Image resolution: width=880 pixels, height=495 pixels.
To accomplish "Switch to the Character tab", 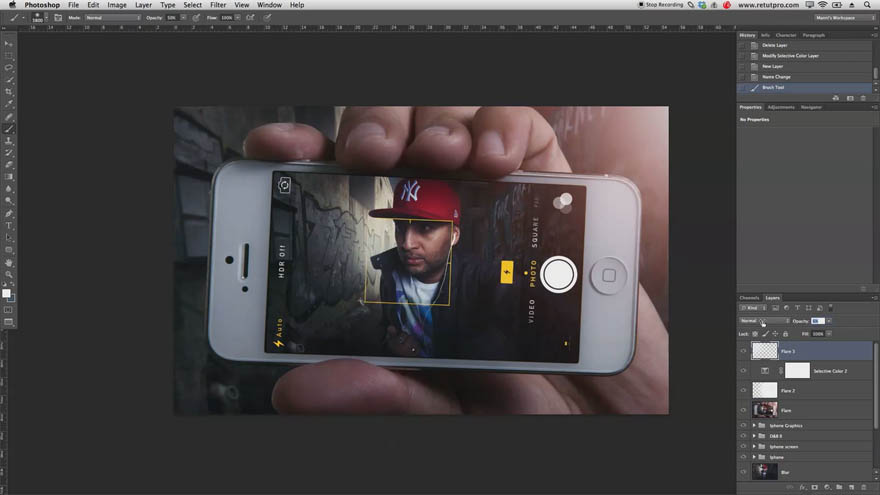I will [x=786, y=35].
